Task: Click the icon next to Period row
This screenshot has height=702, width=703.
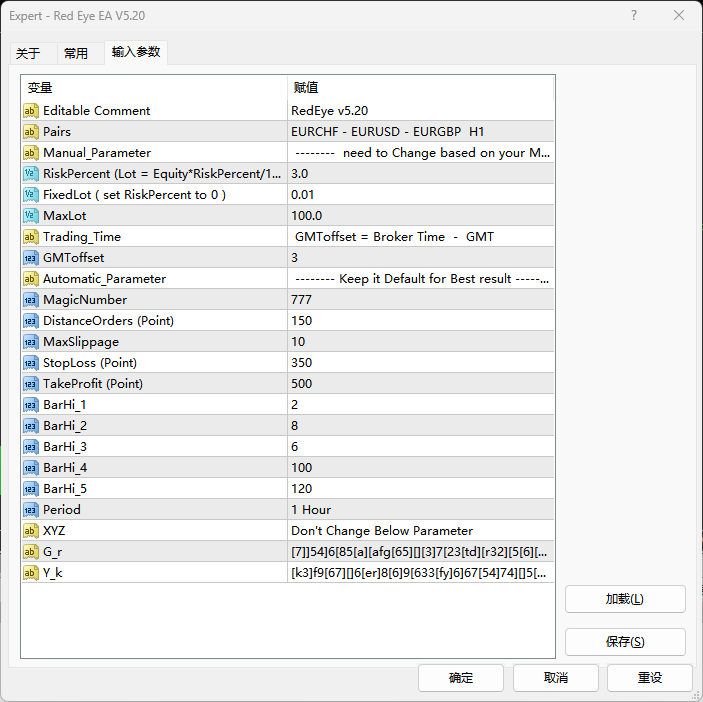Action: (x=31, y=510)
